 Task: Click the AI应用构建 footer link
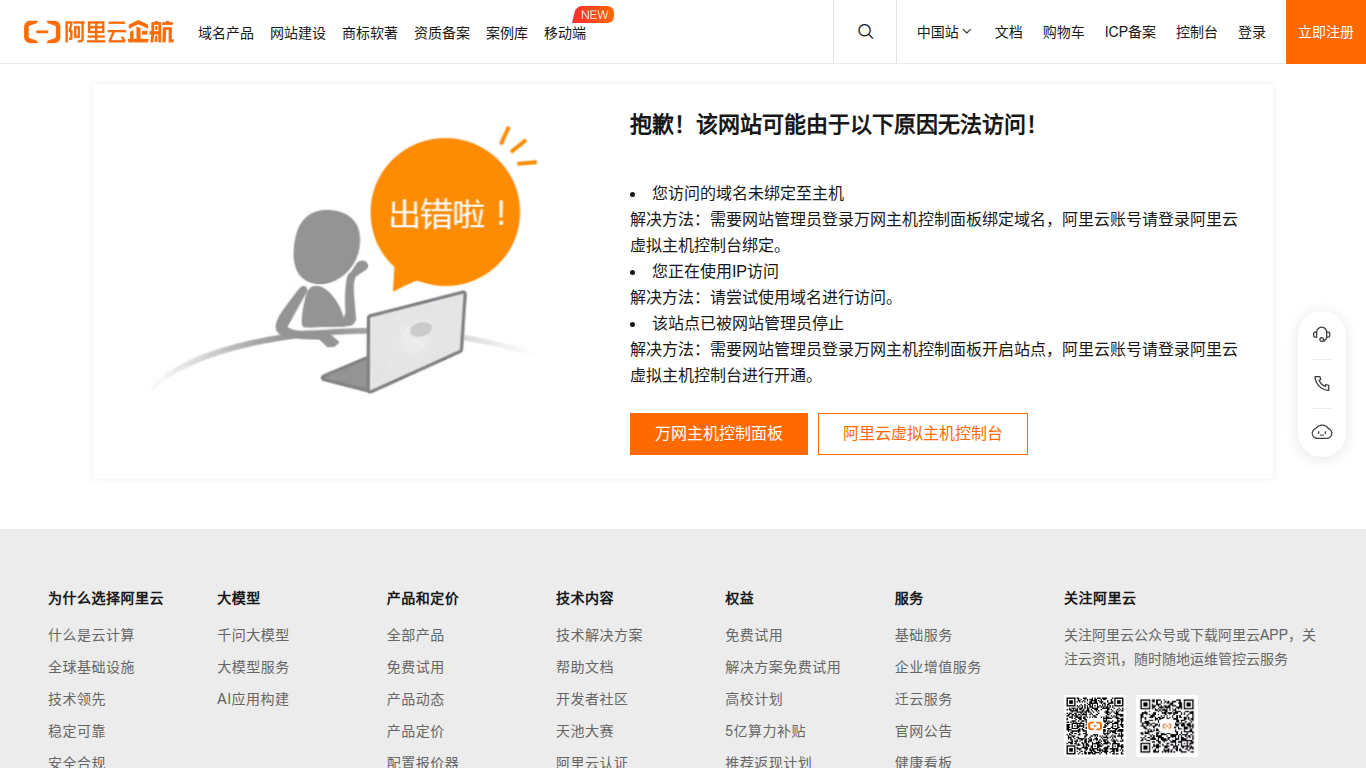click(x=253, y=699)
